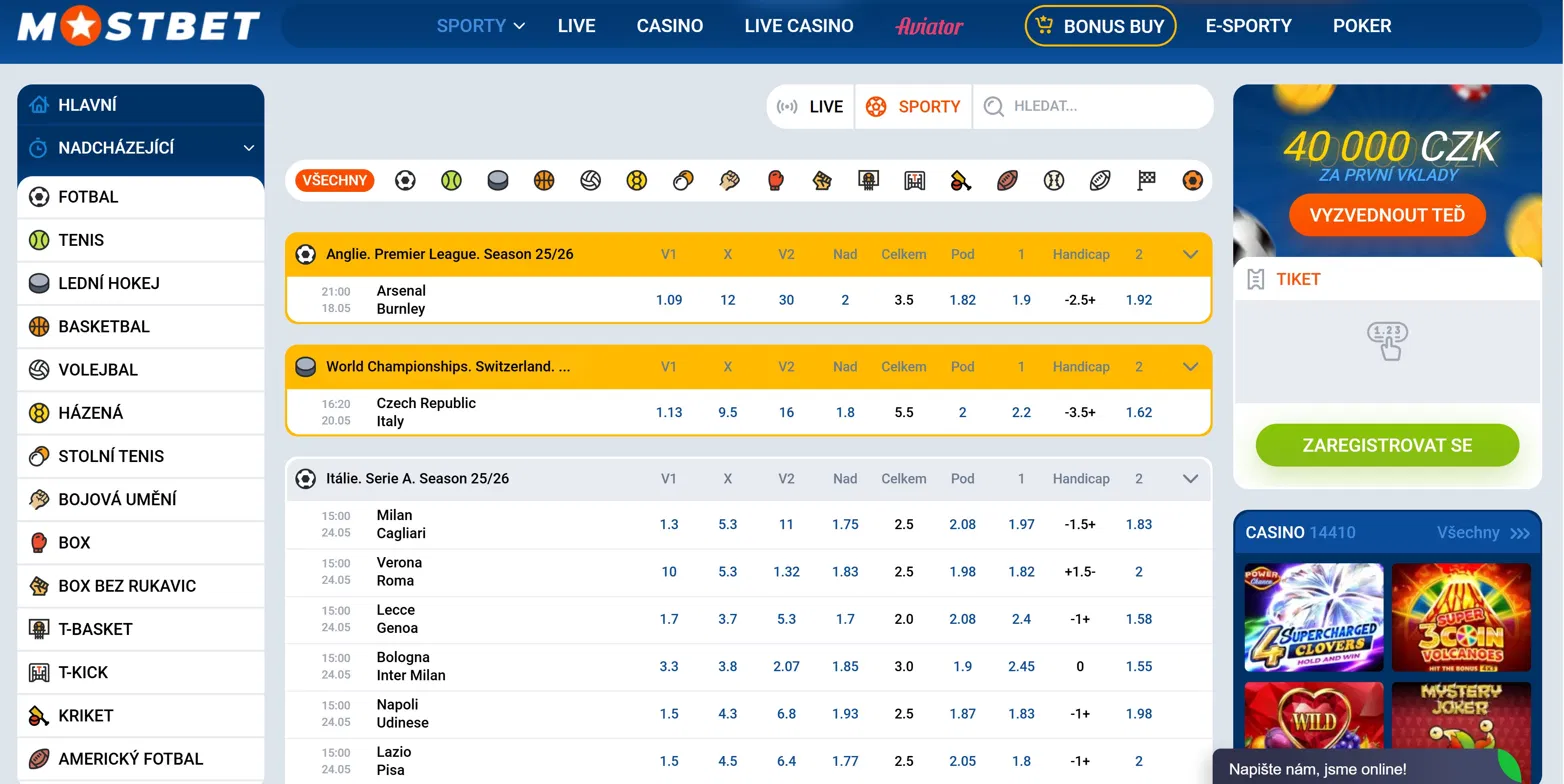Open the SPORTY dropdown in the top navigation
The height and width of the screenshot is (784, 1564).
pyautogui.click(x=481, y=26)
